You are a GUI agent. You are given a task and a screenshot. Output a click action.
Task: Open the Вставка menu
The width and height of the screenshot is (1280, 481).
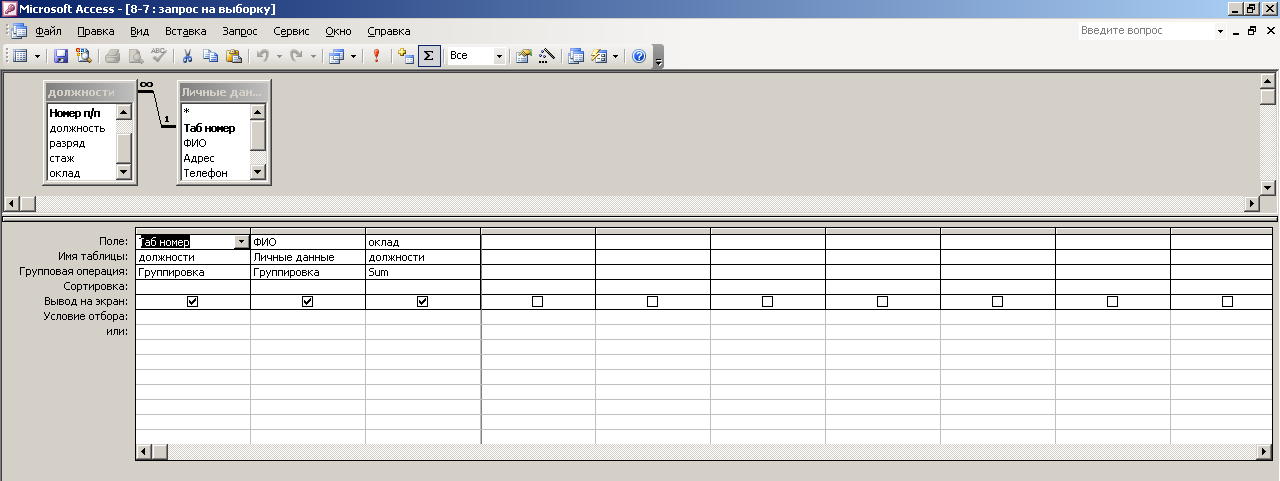(x=185, y=31)
